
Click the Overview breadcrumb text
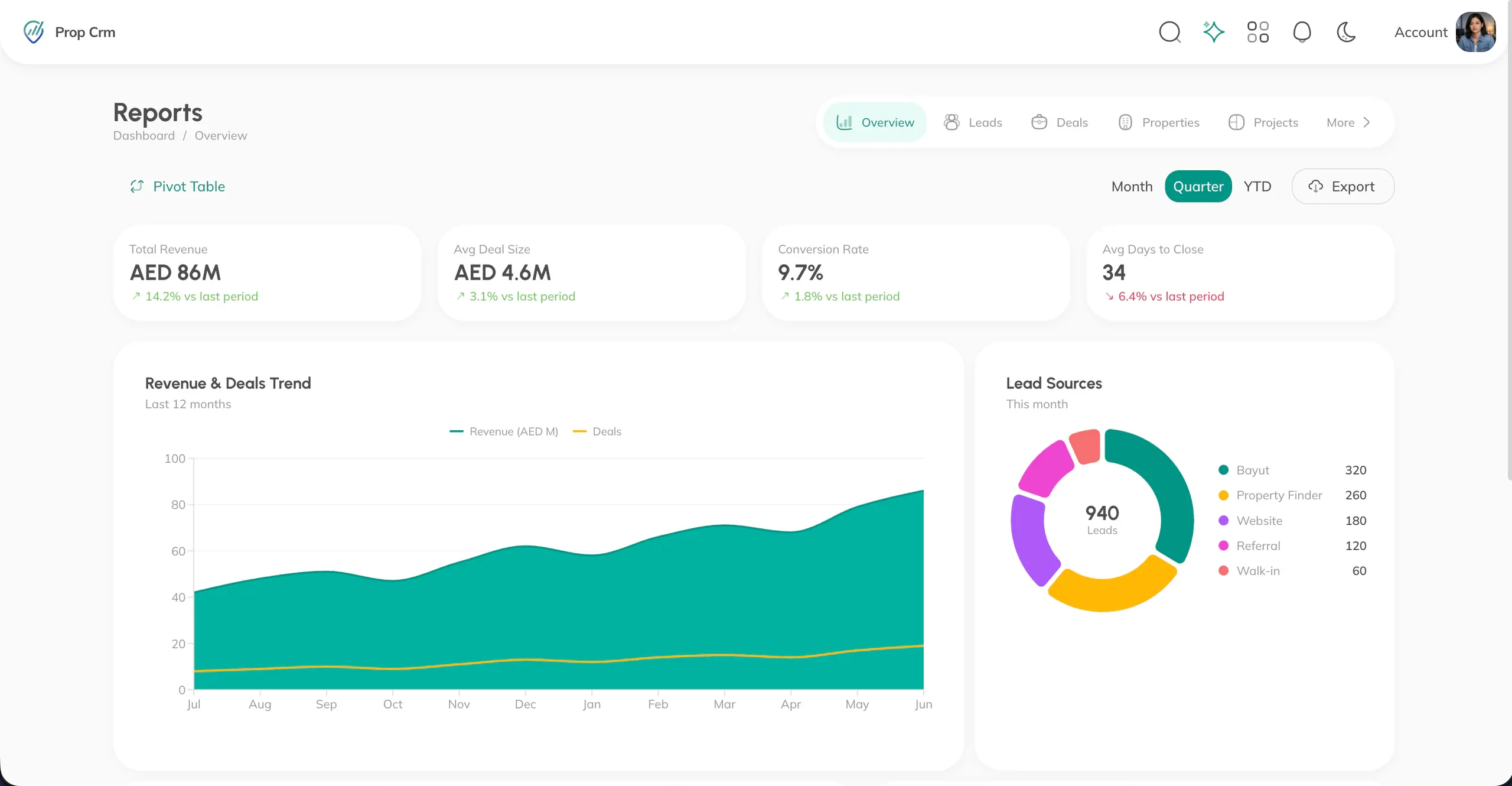[221, 135]
